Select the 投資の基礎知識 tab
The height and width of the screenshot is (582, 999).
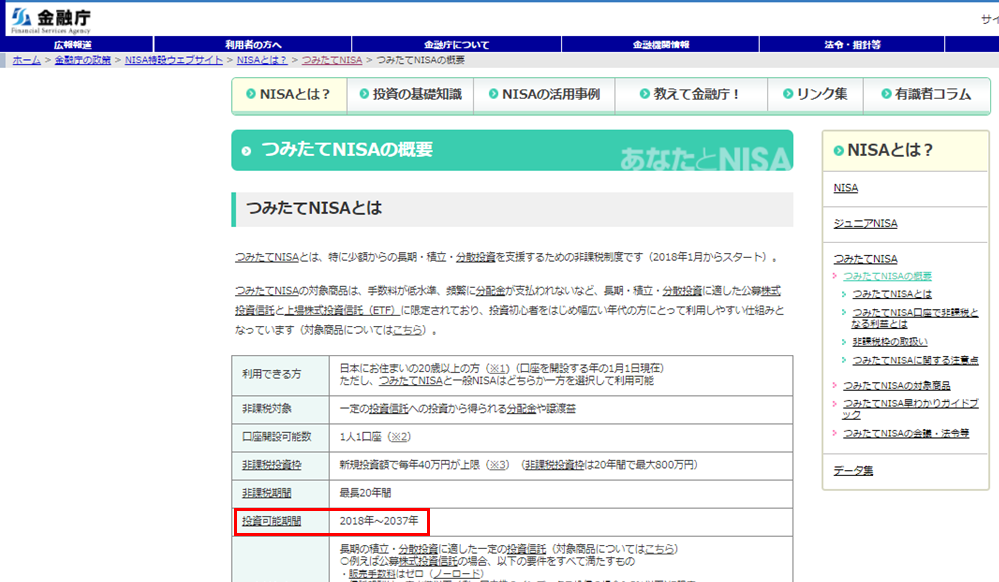[x=410, y=94]
